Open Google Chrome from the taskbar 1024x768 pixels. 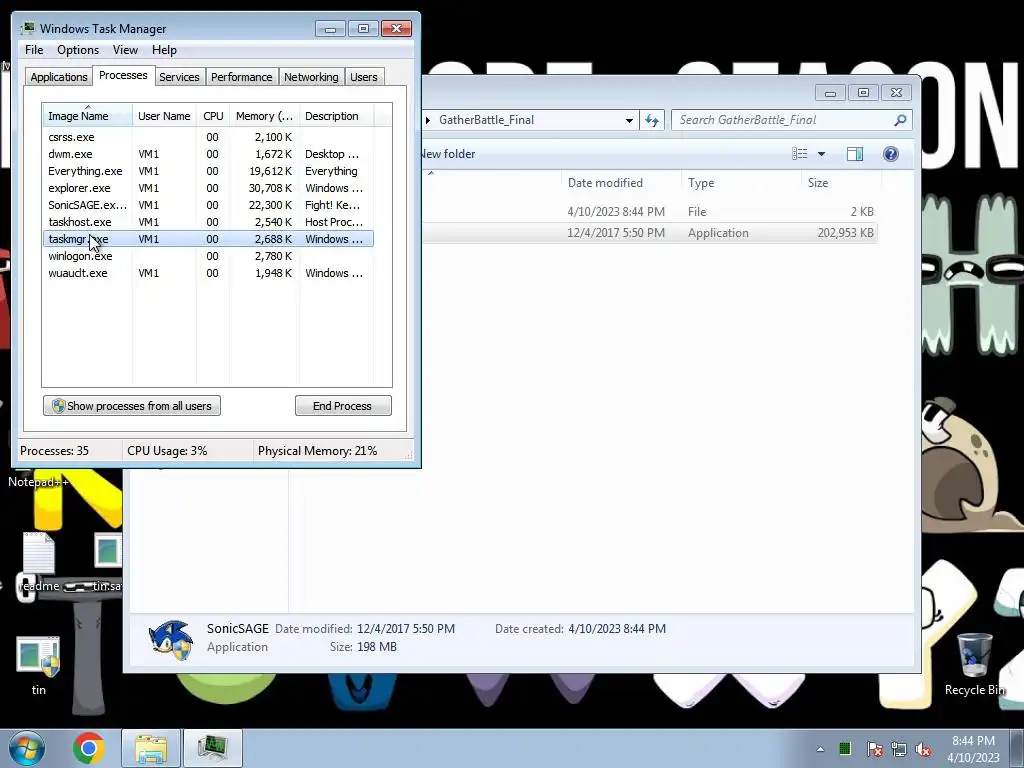89,748
